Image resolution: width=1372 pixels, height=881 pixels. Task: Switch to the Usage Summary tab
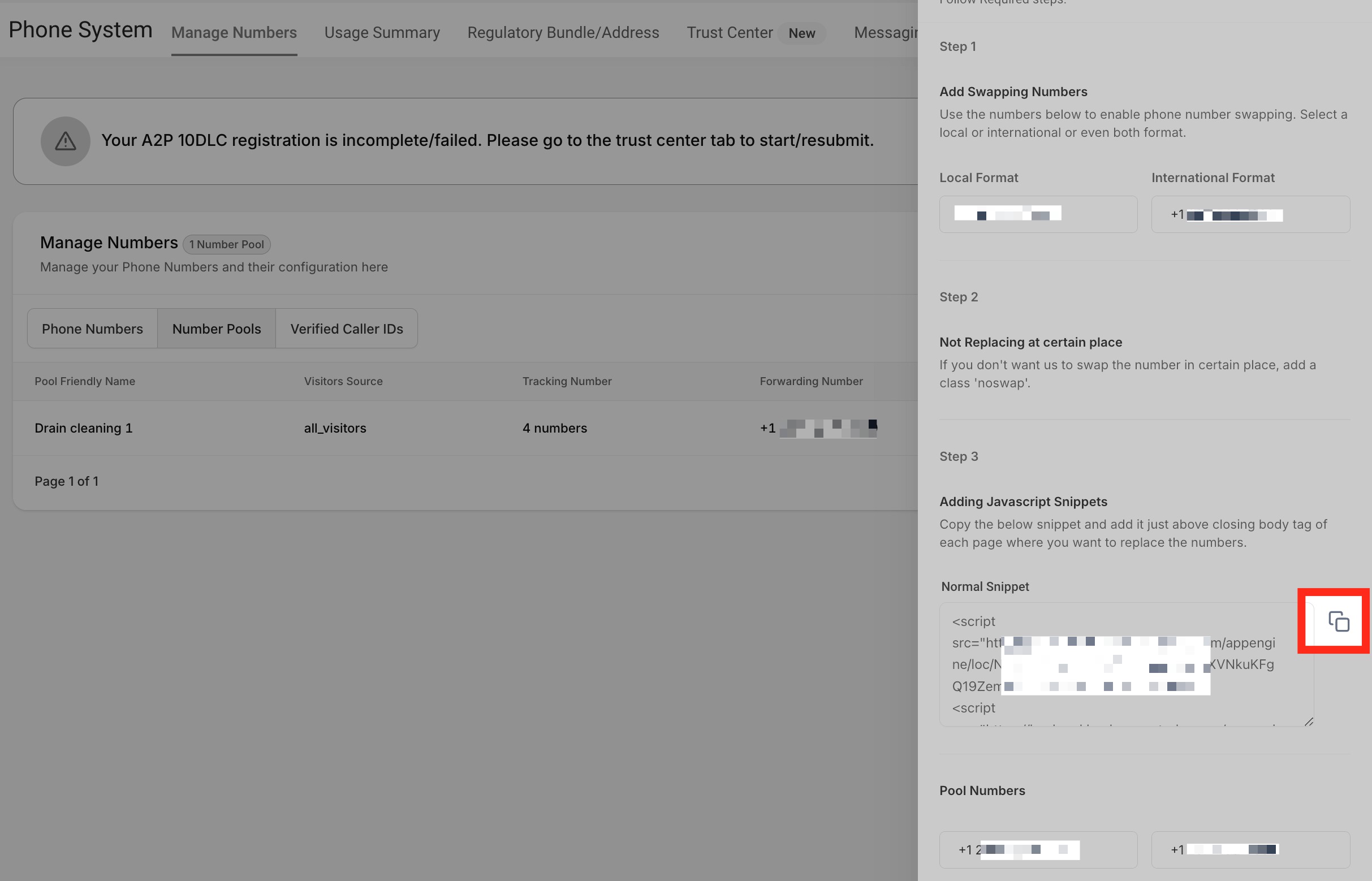(x=382, y=33)
